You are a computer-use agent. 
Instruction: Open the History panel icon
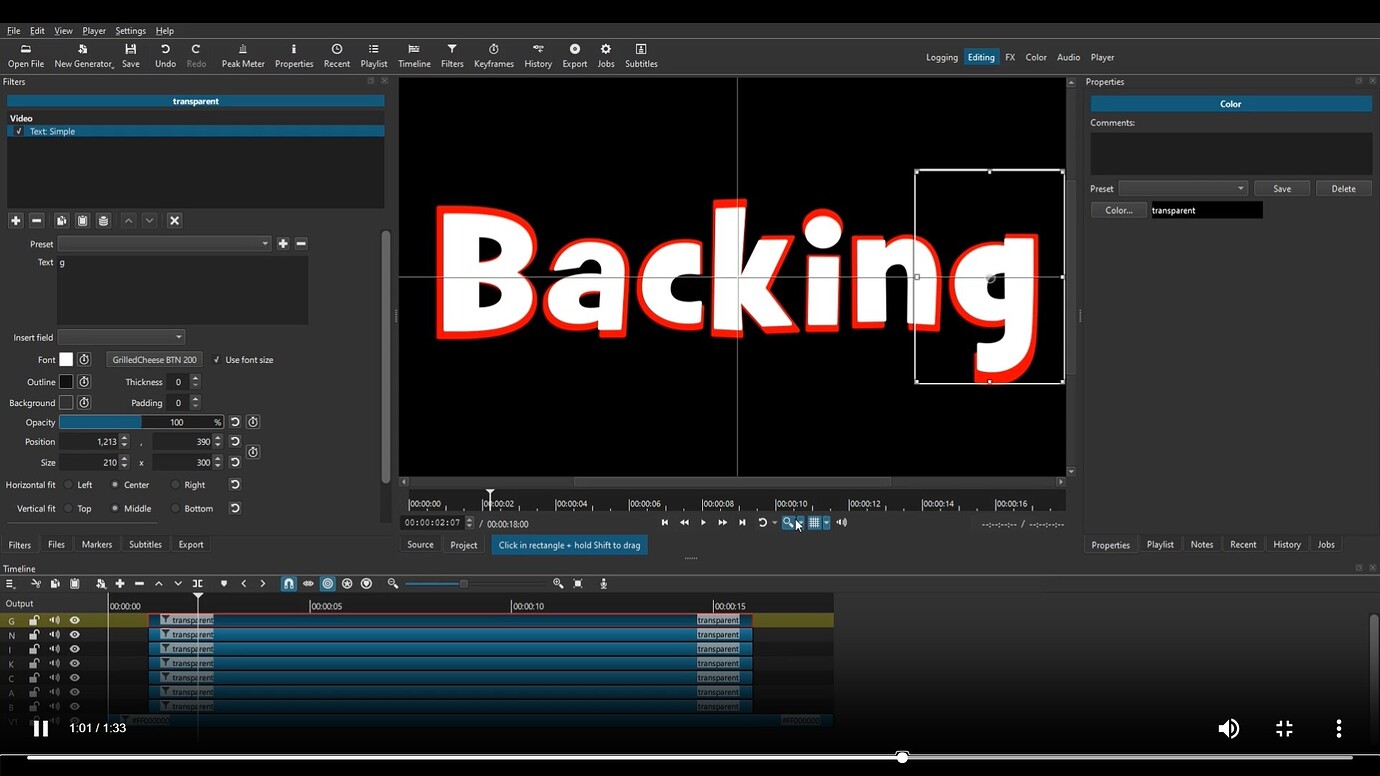pos(537,55)
